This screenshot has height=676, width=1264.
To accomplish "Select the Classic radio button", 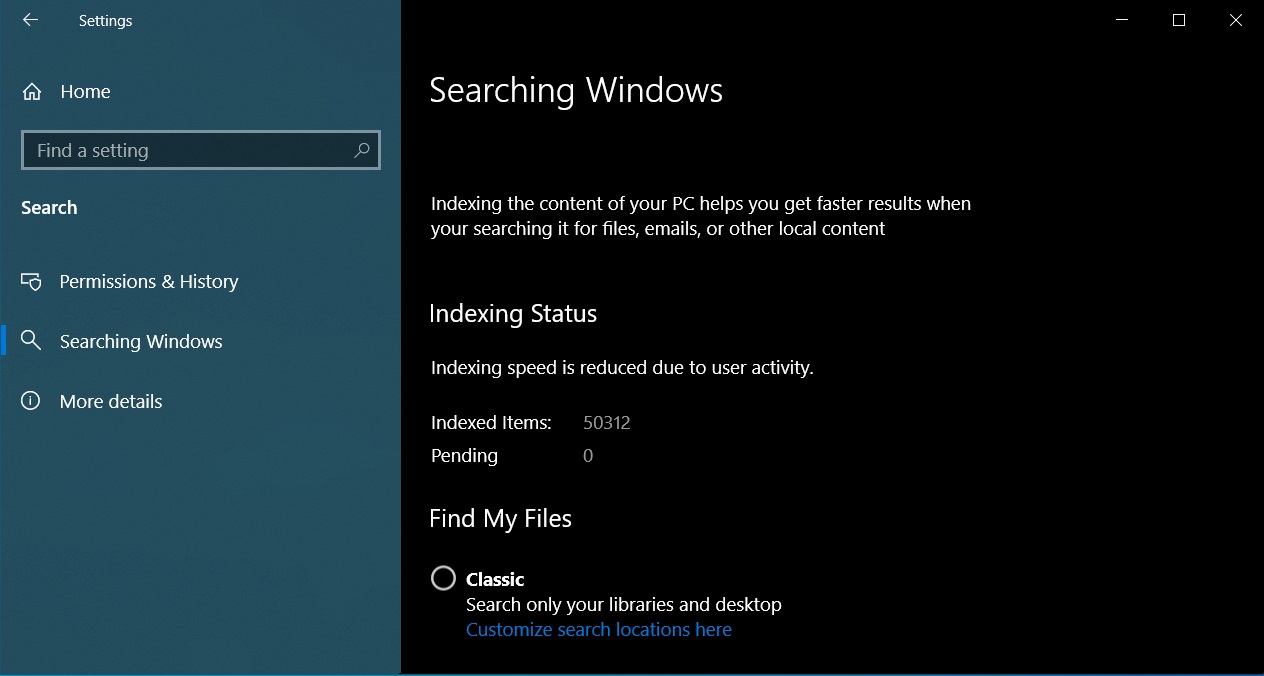I will pos(443,578).
